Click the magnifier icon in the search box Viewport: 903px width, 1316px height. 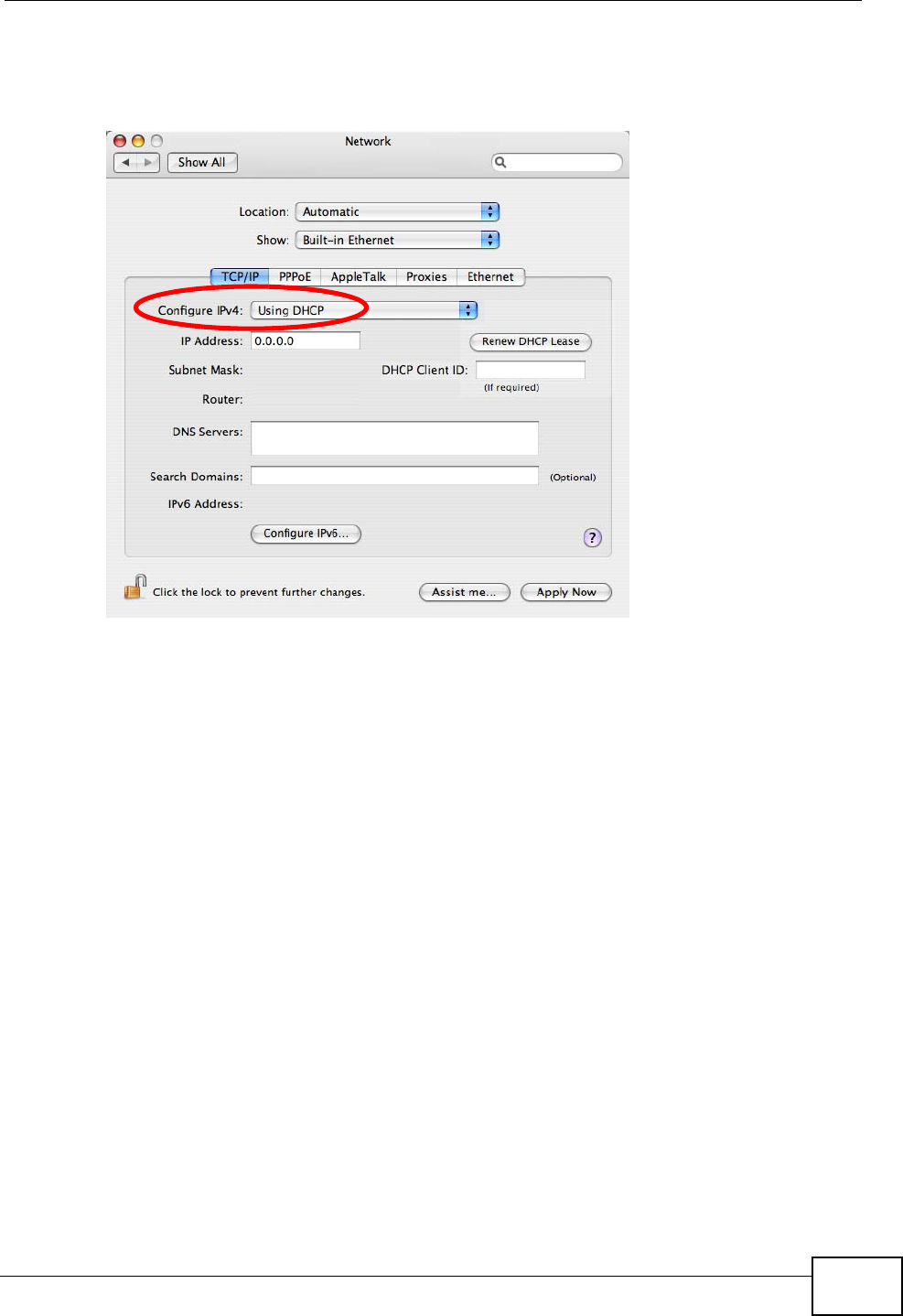coord(500,163)
